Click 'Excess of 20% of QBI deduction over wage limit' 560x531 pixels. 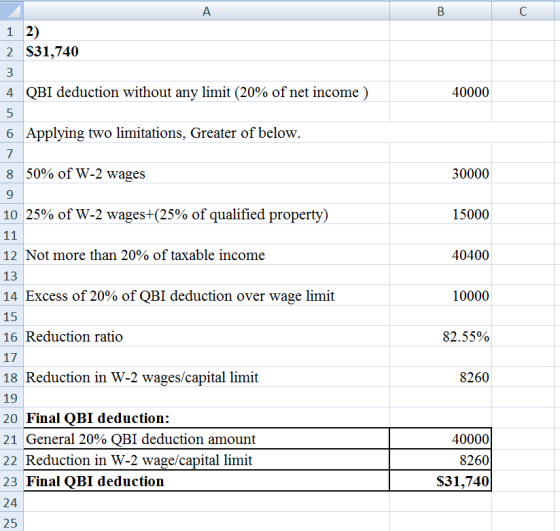[206, 296]
